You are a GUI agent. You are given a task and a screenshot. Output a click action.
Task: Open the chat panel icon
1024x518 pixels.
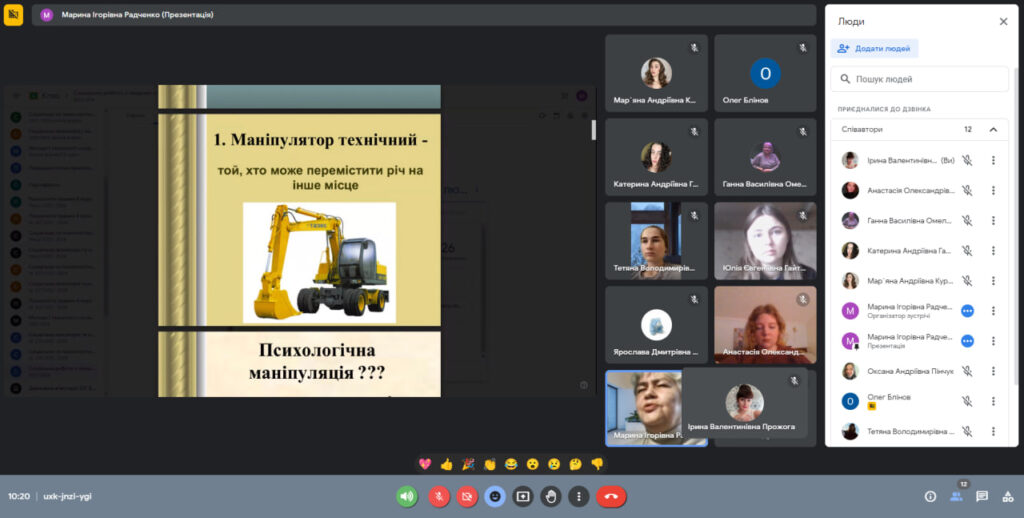tap(982, 496)
